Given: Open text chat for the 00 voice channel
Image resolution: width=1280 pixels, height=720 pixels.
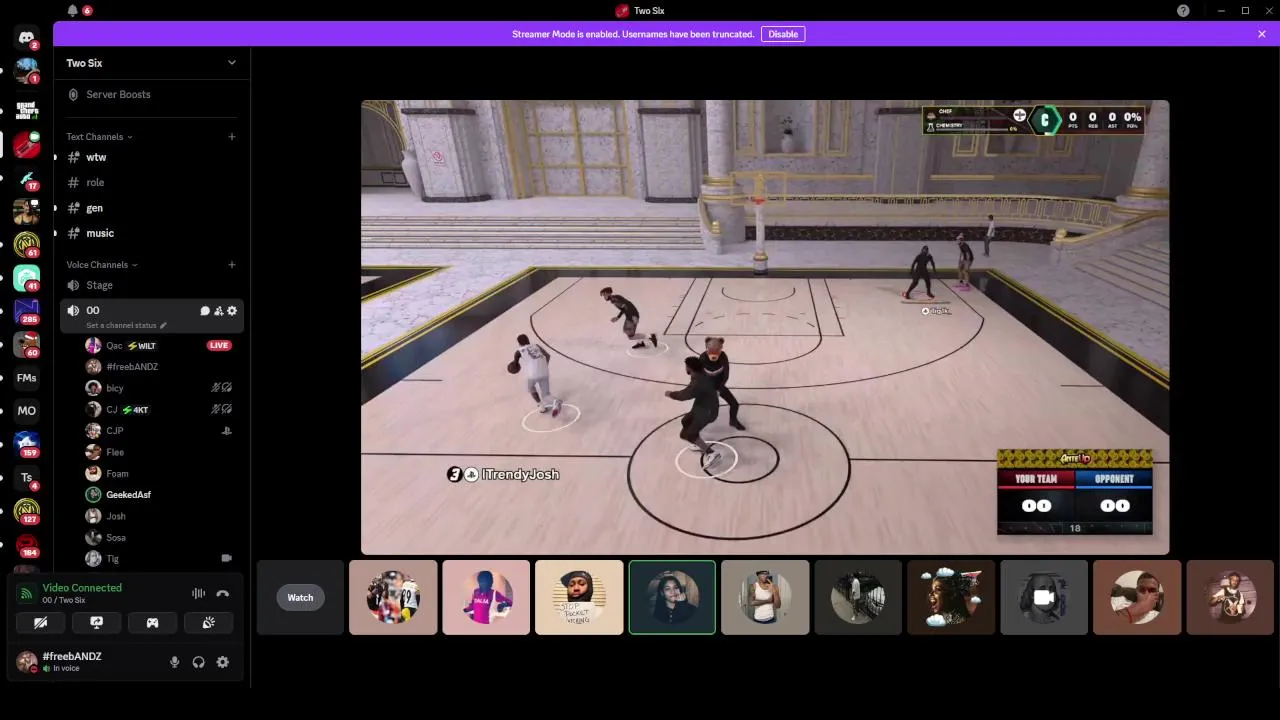Looking at the screenshot, I should click(x=205, y=311).
